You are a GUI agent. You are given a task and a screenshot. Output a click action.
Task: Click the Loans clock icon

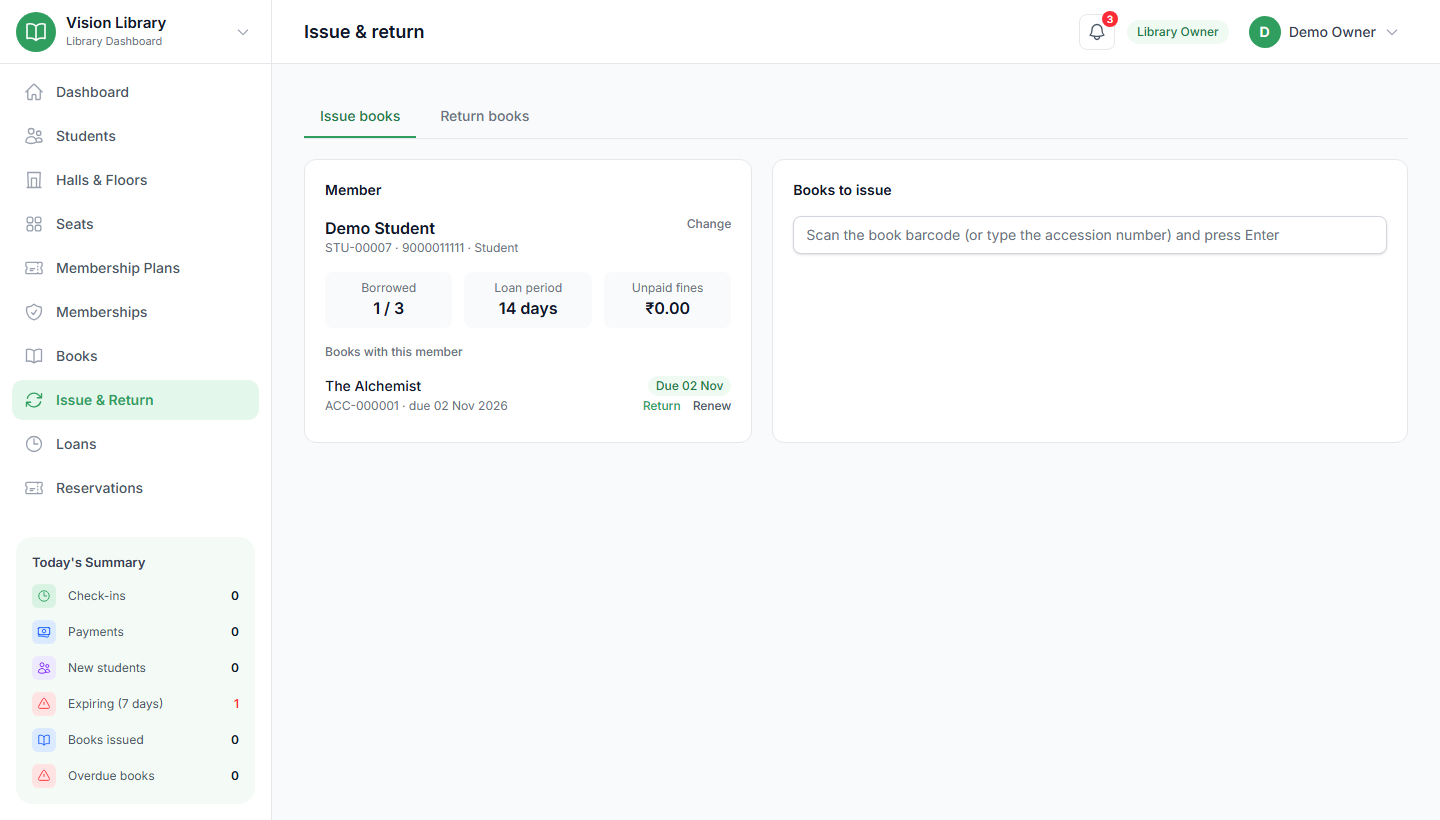(34, 444)
